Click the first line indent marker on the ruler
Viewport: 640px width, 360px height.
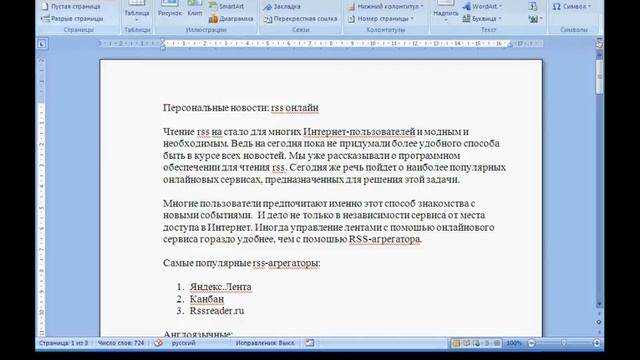(x=163, y=41)
